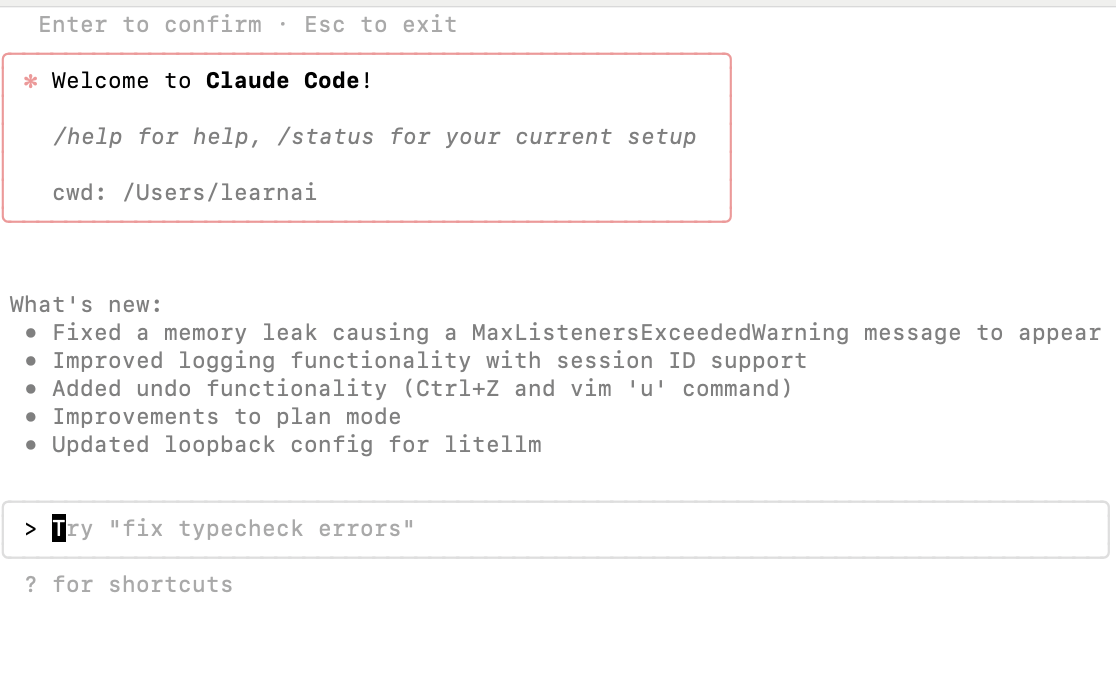Click the MaxListenersExceededWarning text
The height and width of the screenshot is (680, 1116).
(x=660, y=333)
